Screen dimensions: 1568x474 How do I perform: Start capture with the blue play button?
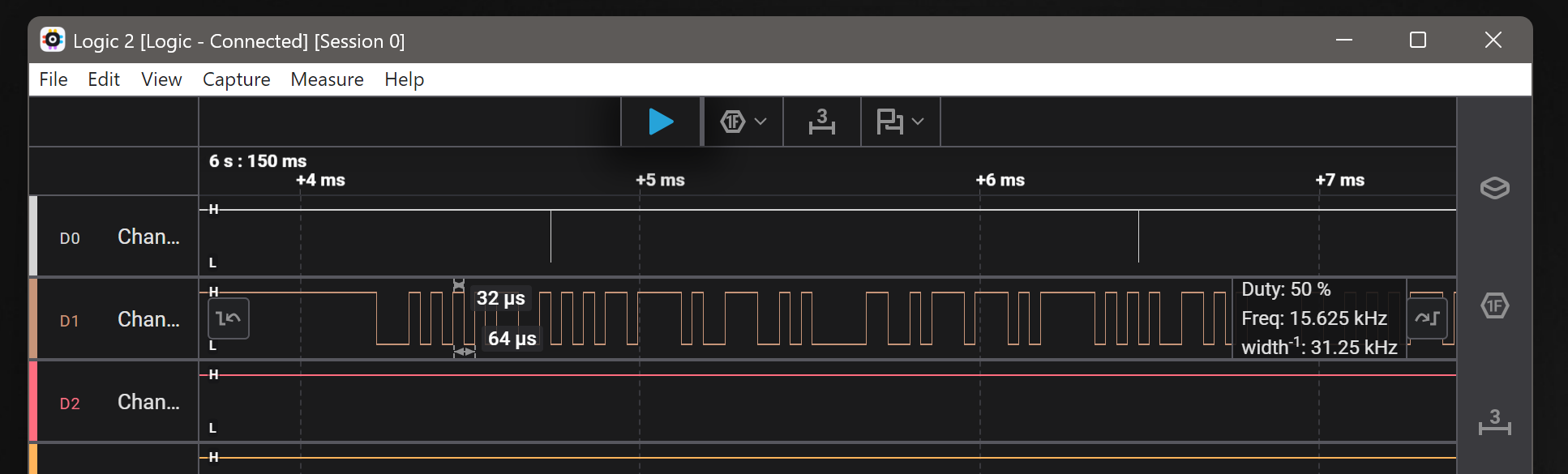point(661,122)
